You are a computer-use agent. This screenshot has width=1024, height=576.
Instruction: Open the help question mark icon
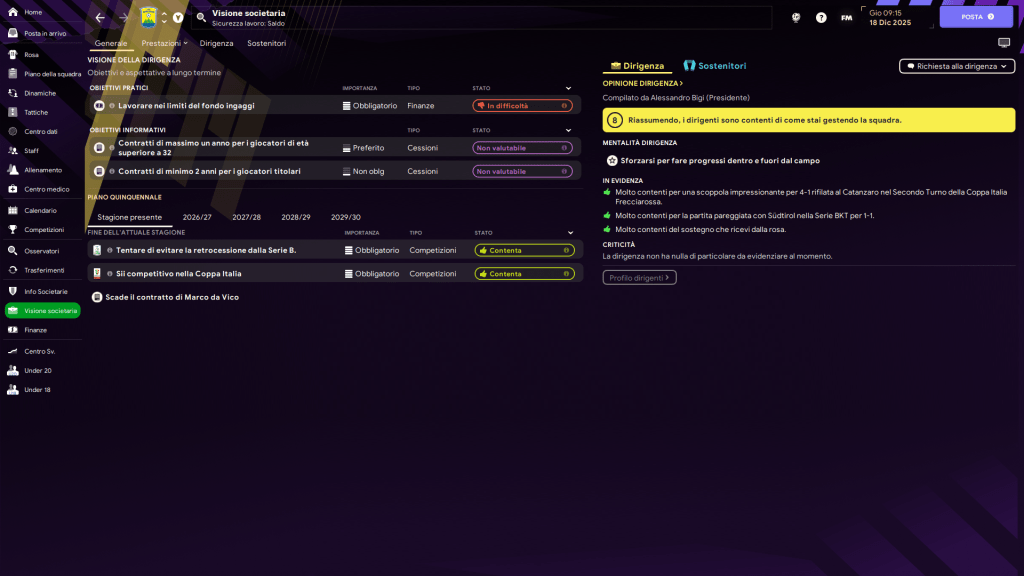821,18
